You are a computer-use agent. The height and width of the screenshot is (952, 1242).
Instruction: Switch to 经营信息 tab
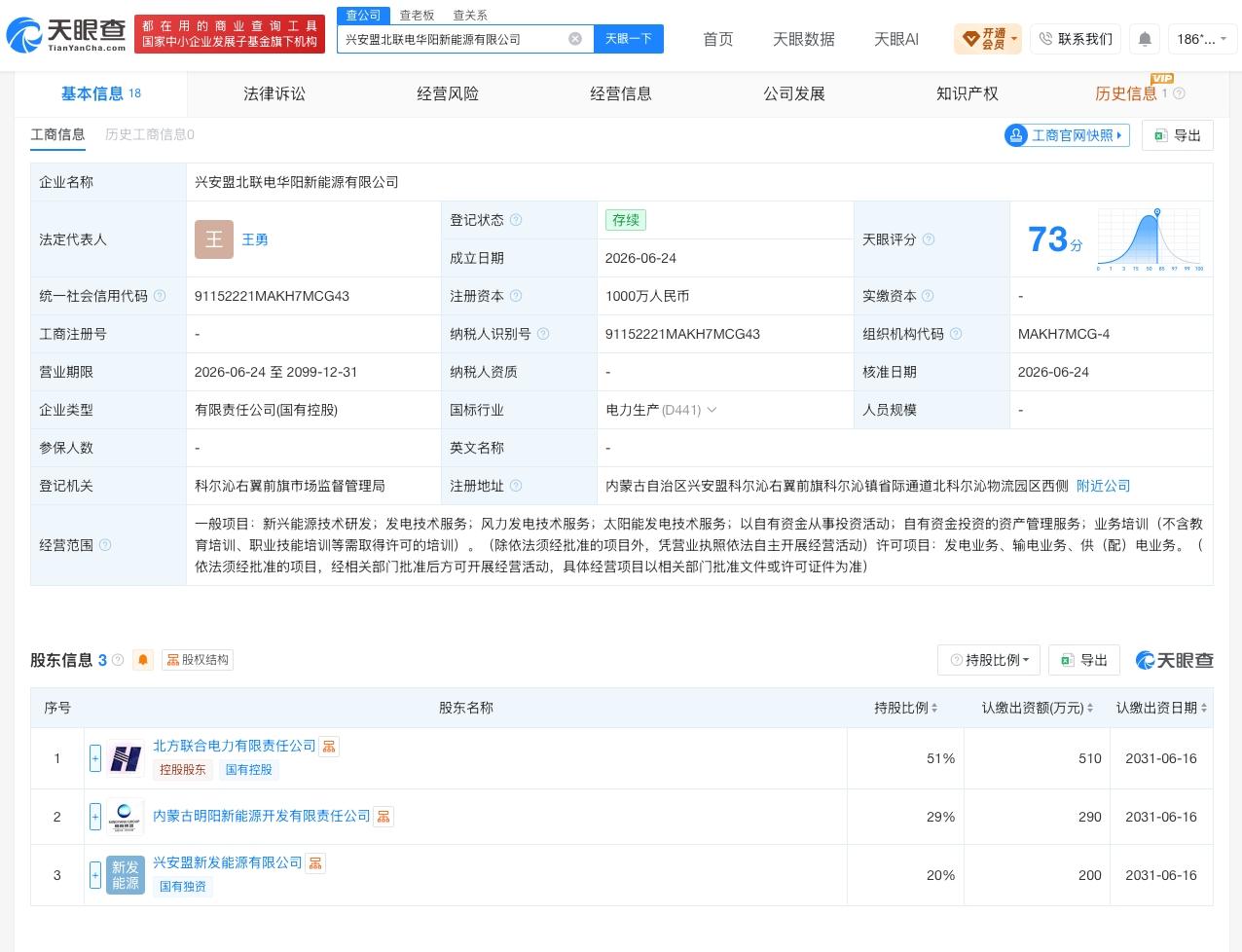pos(621,93)
